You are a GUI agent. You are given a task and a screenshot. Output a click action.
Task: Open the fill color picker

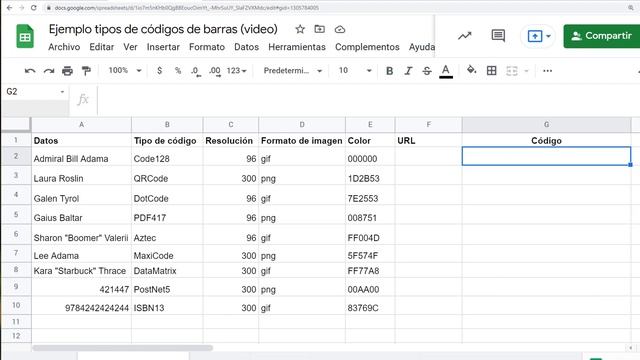click(x=471, y=70)
